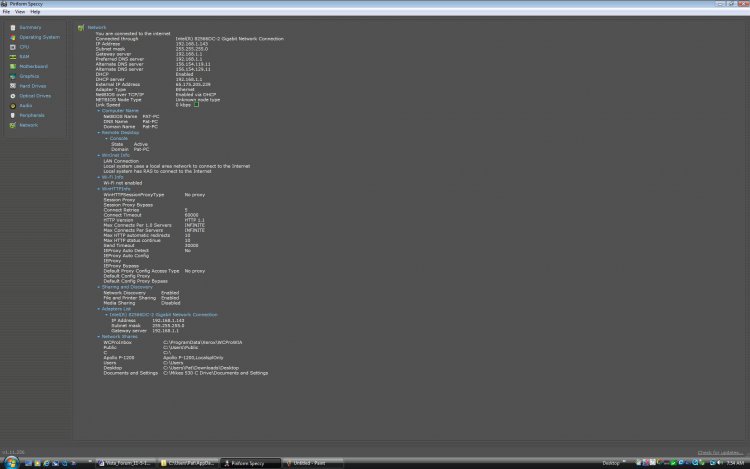
Task: Click the Documents and Settings share row
Action: (186, 373)
